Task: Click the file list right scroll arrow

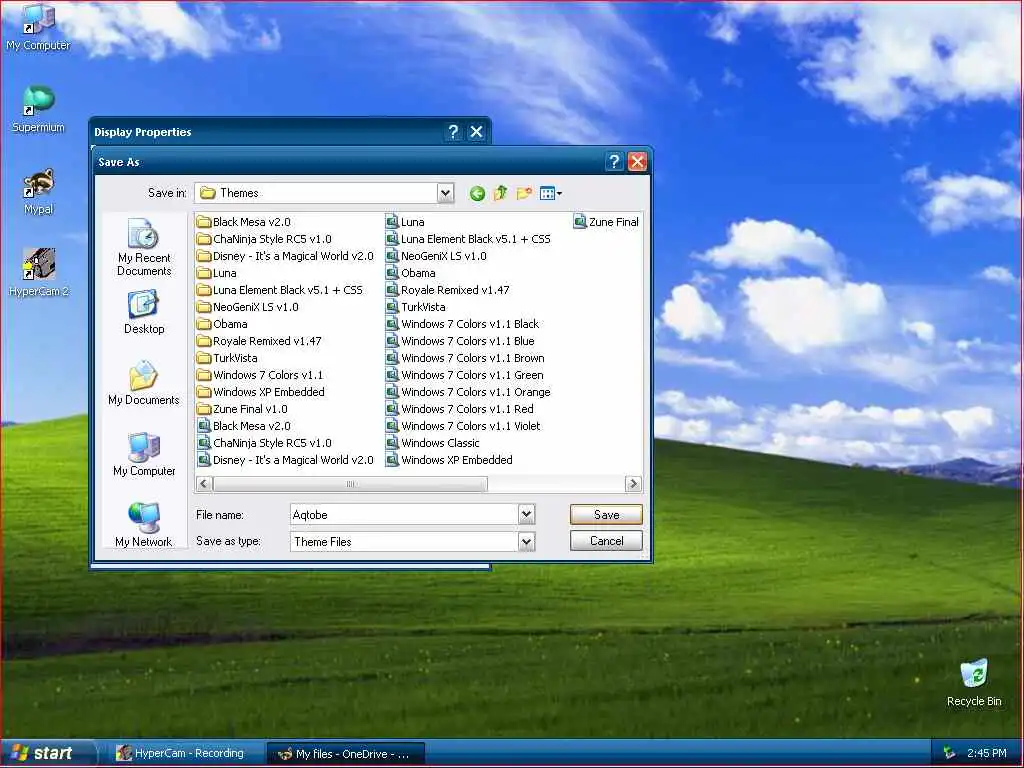Action: pyautogui.click(x=633, y=484)
